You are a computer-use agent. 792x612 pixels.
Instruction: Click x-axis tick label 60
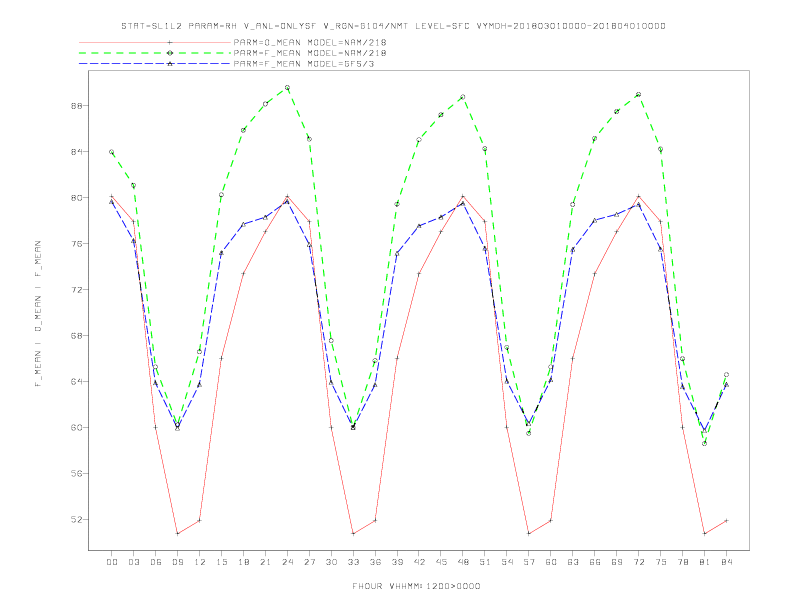click(x=551, y=562)
